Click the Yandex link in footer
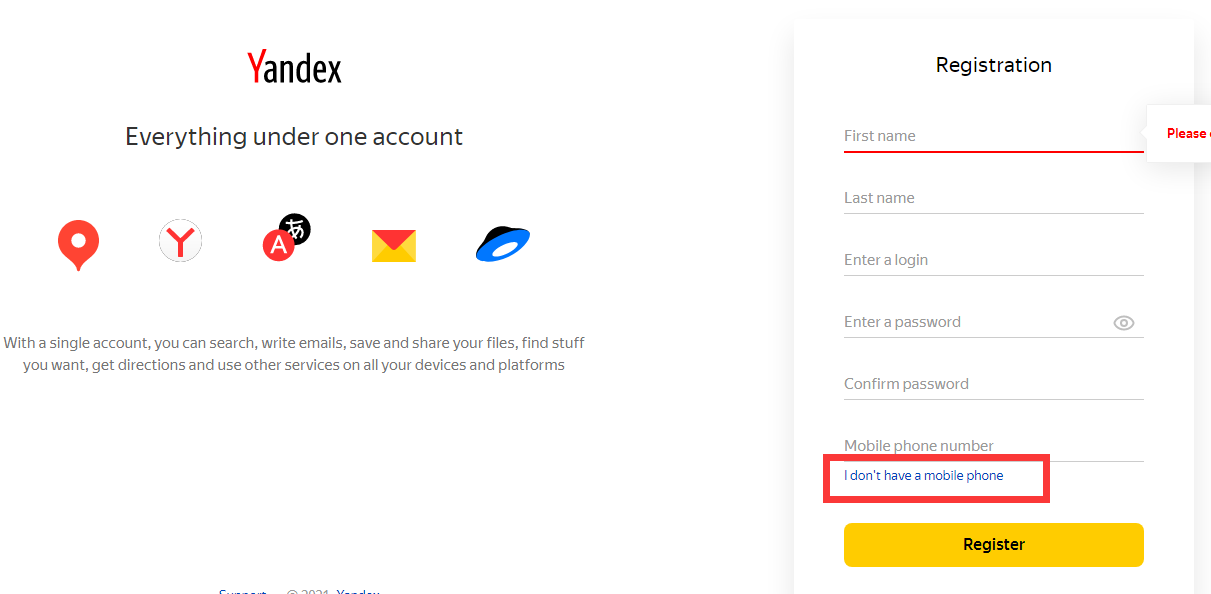This screenshot has width=1211, height=594. (358, 591)
